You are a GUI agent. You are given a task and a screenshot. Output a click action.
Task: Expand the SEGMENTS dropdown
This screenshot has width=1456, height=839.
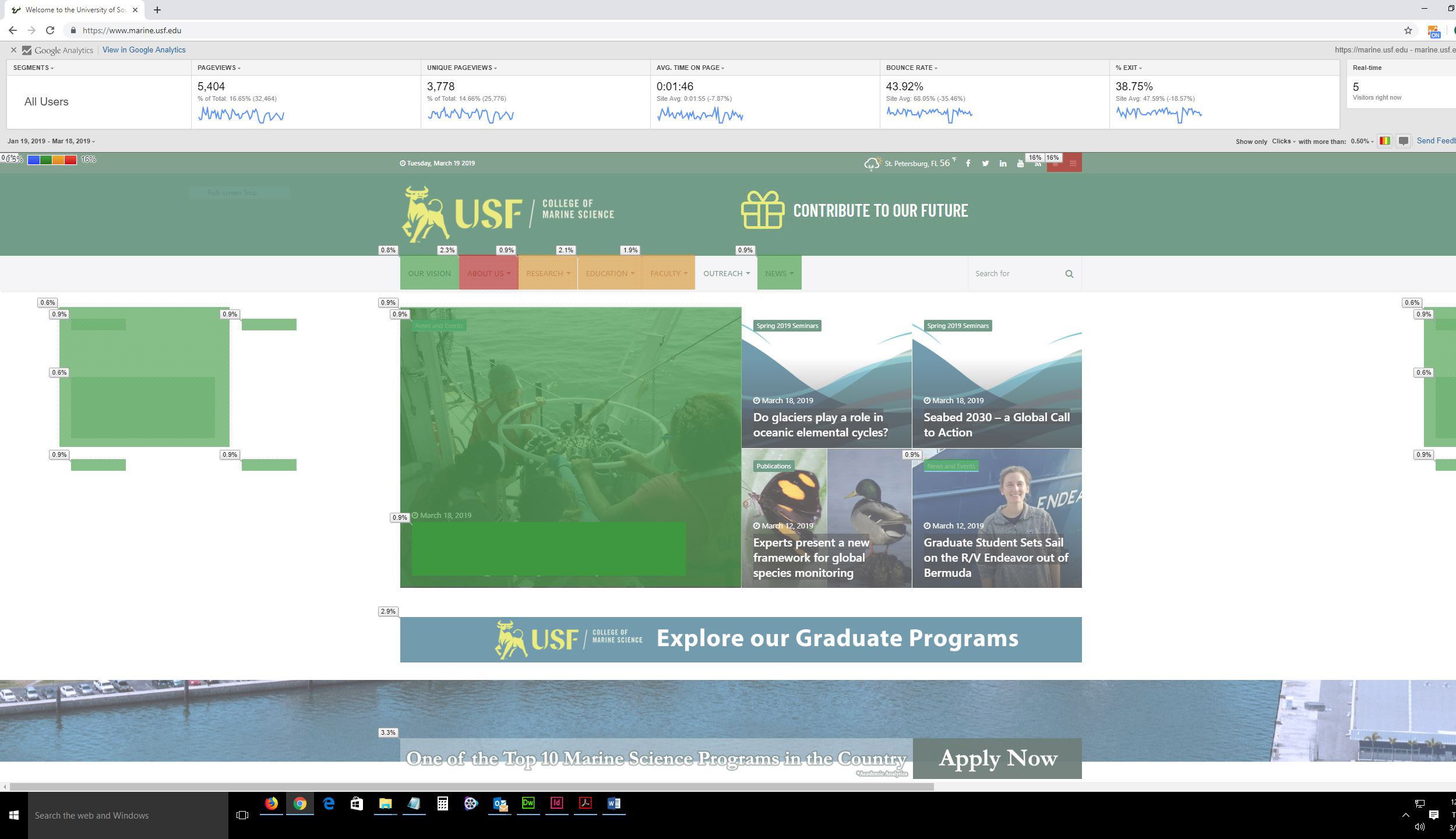point(33,68)
